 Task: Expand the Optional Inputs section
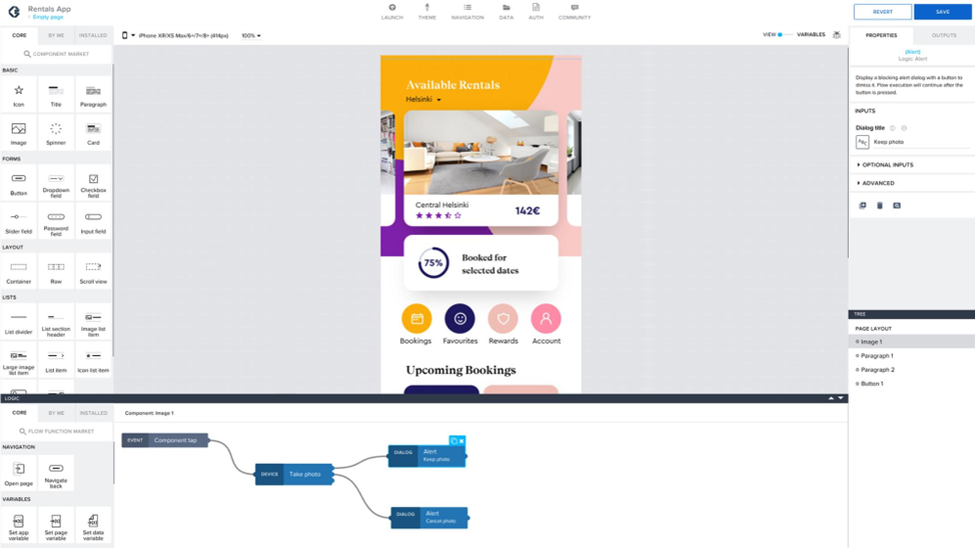[885, 165]
